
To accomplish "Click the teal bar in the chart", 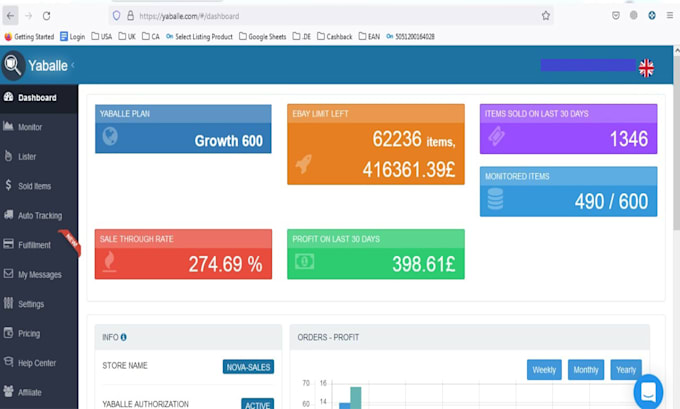I will (356, 398).
